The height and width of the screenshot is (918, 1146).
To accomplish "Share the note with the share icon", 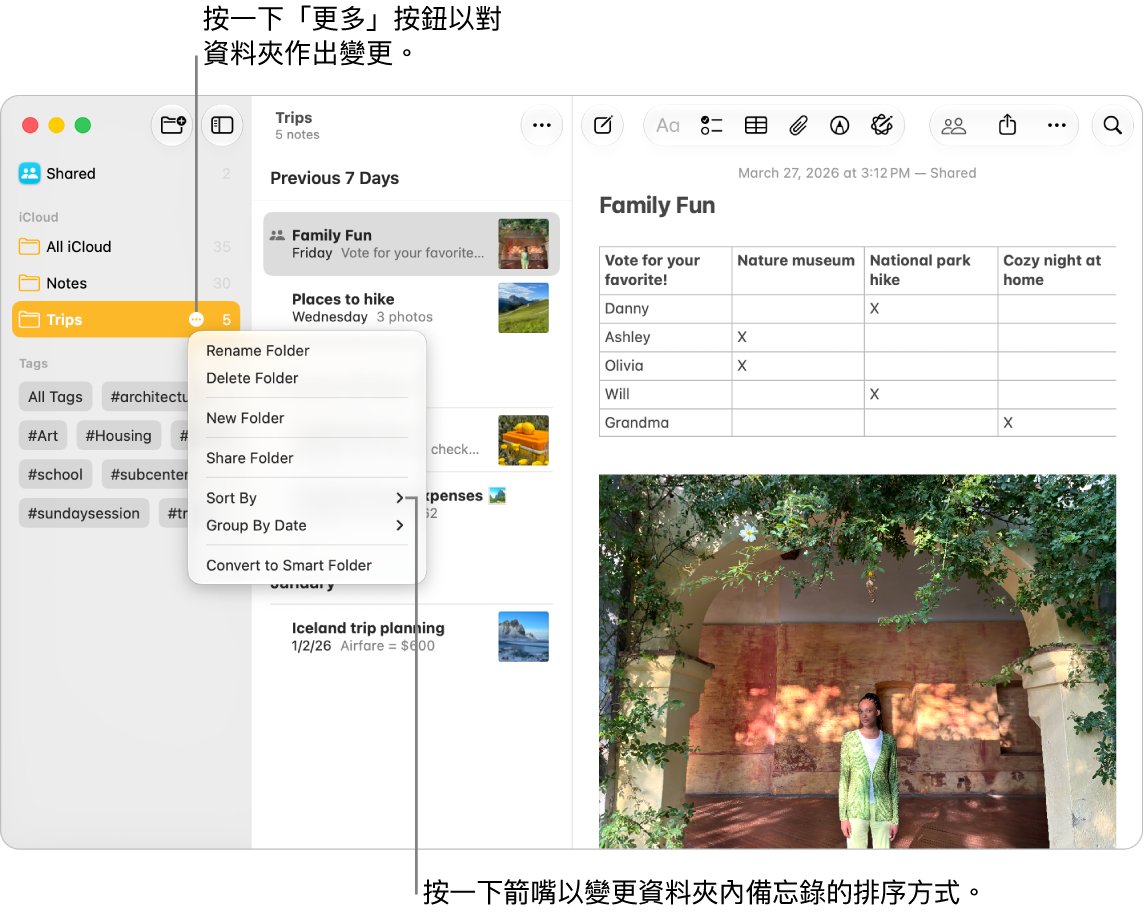I will click(1007, 125).
